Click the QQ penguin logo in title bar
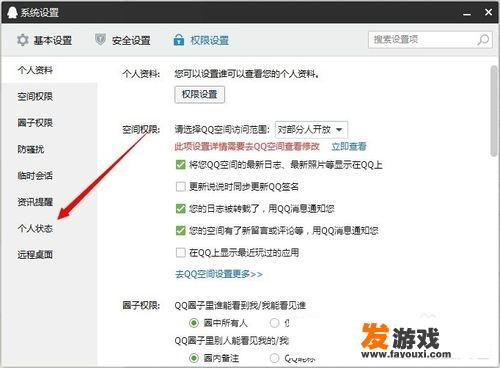The height and width of the screenshot is (368, 500). tap(13, 13)
